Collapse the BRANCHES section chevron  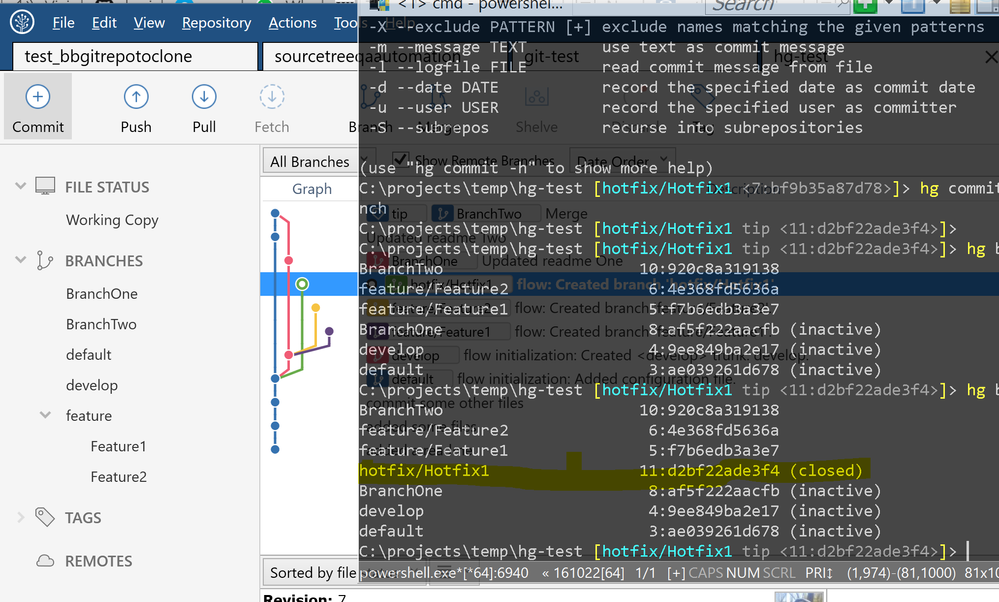point(20,260)
